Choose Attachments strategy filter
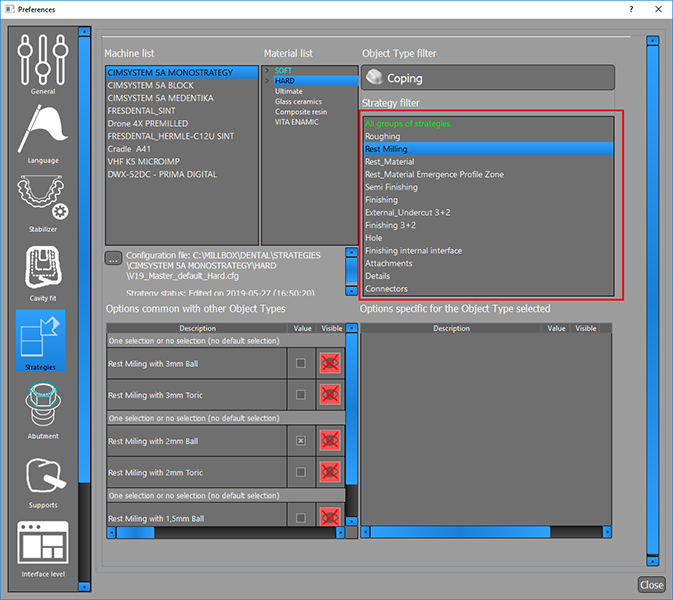The width and height of the screenshot is (673, 600). pos(488,263)
